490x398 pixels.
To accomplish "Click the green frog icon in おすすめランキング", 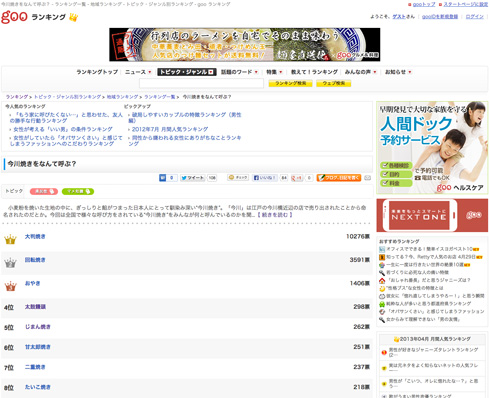I will 382,304.
